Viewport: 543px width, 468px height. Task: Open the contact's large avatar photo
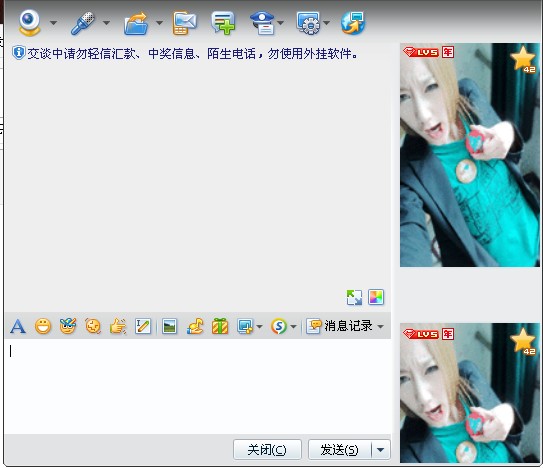click(x=470, y=155)
